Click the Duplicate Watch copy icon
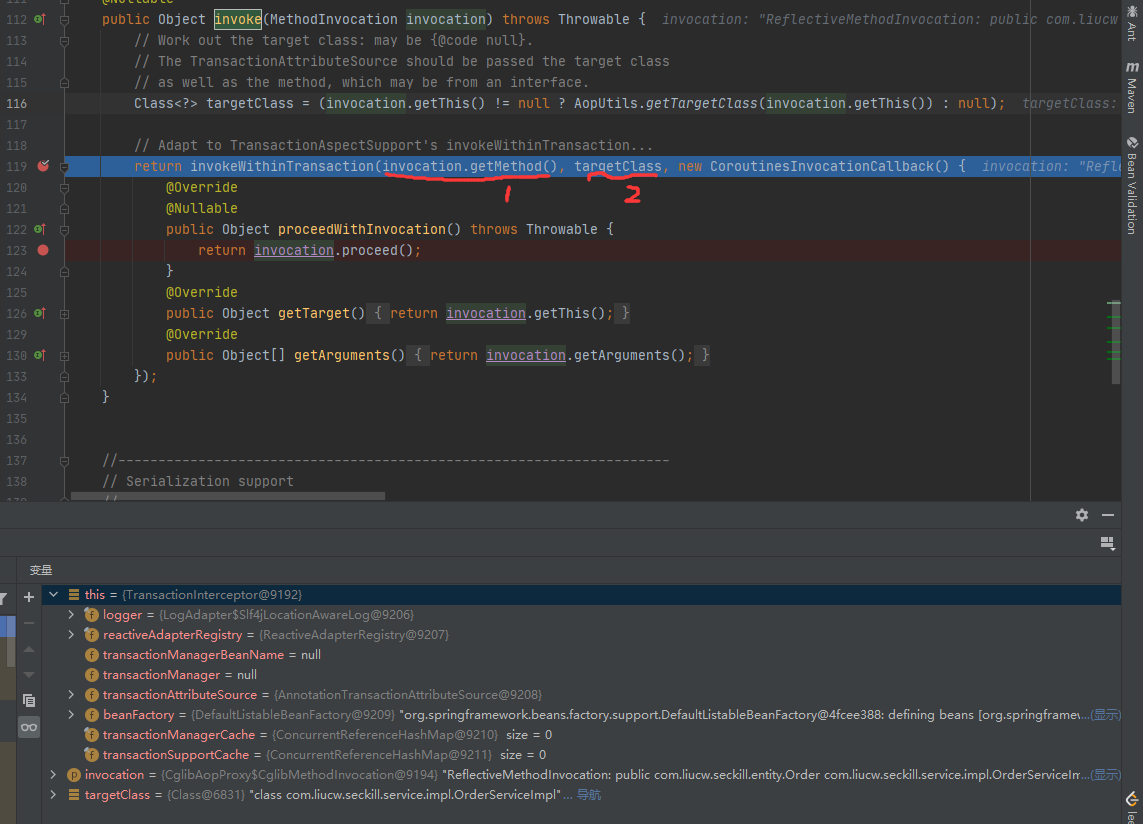 click(29, 700)
